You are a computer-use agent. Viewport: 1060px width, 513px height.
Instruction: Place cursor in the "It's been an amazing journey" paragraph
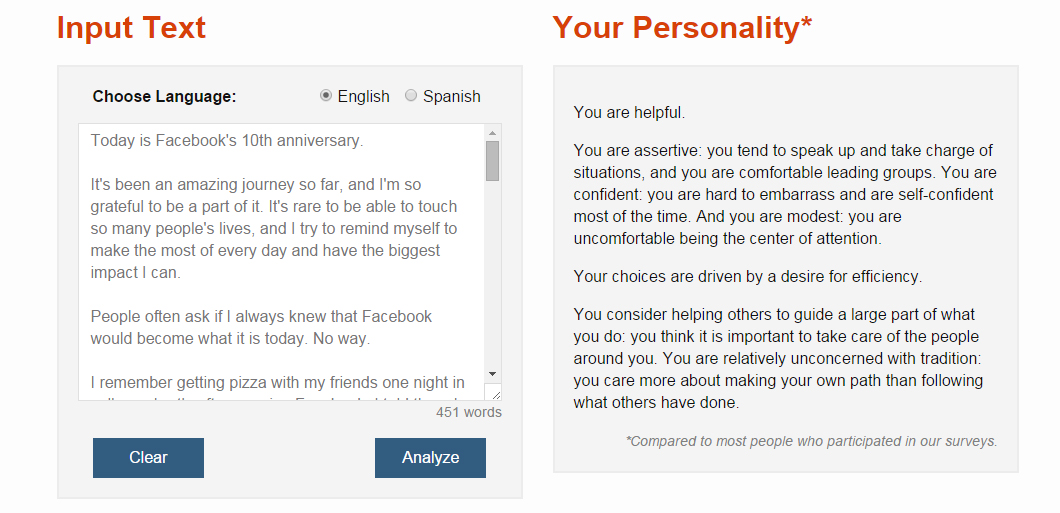pos(272,229)
